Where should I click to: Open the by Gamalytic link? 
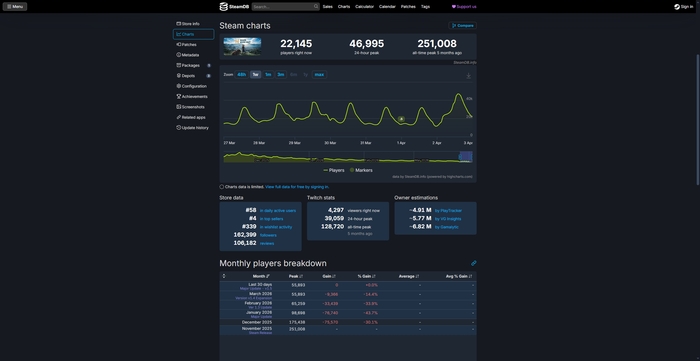447,227
